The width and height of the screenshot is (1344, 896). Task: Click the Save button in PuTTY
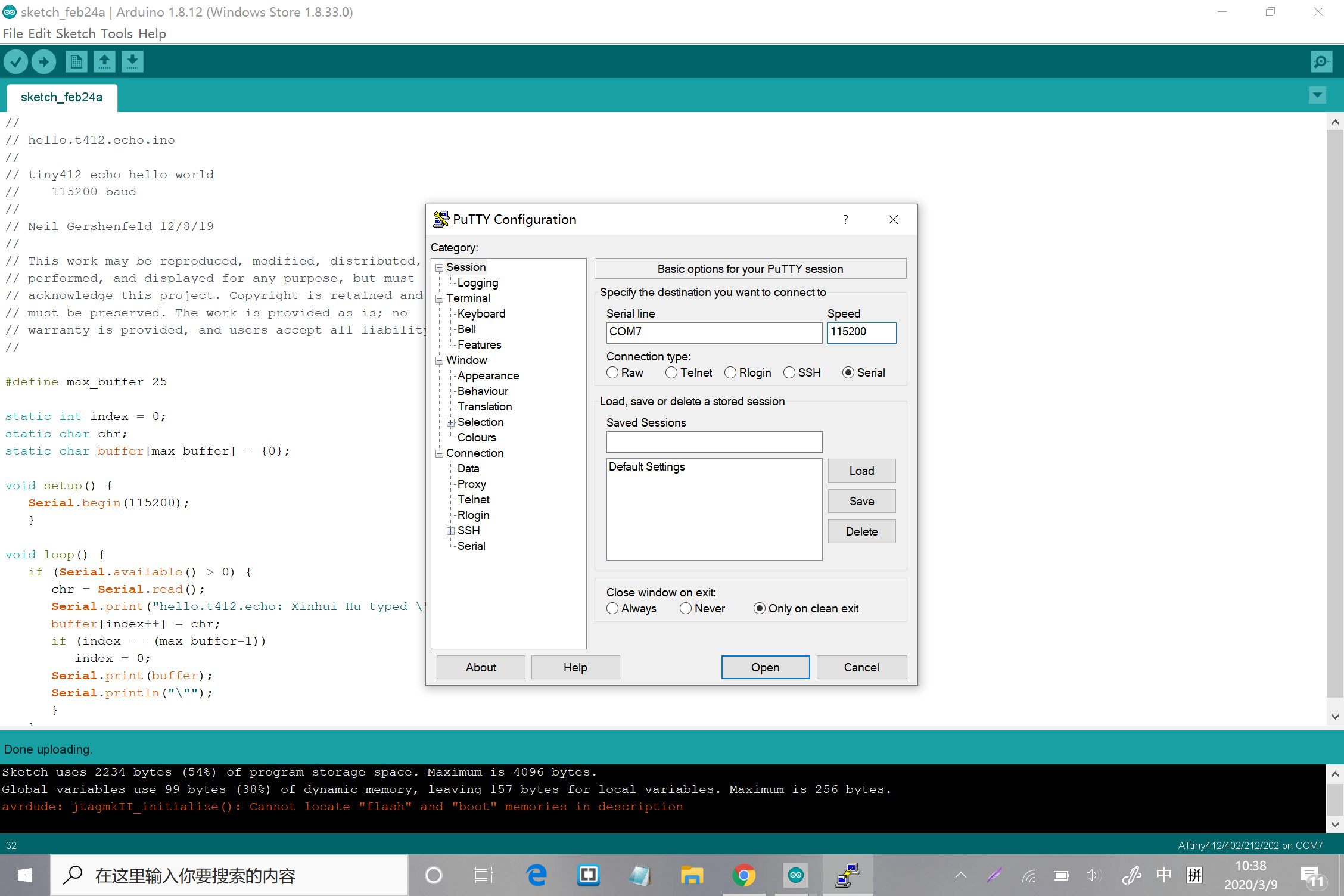click(x=861, y=500)
